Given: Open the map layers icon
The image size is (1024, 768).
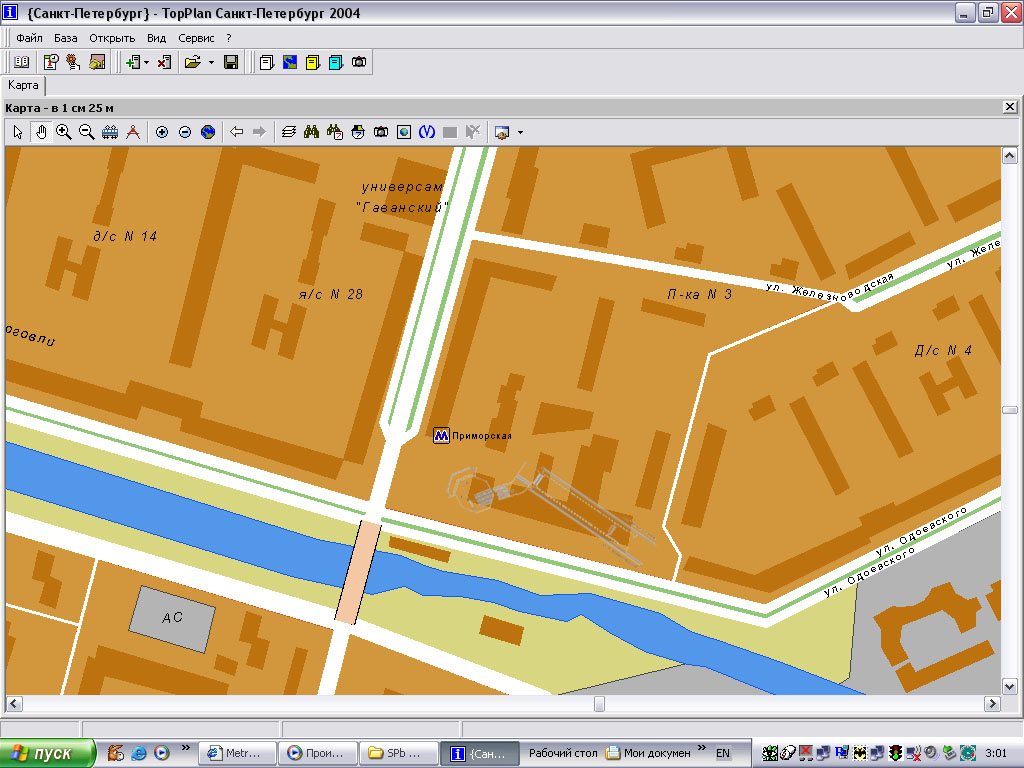Looking at the screenshot, I should point(289,132).
